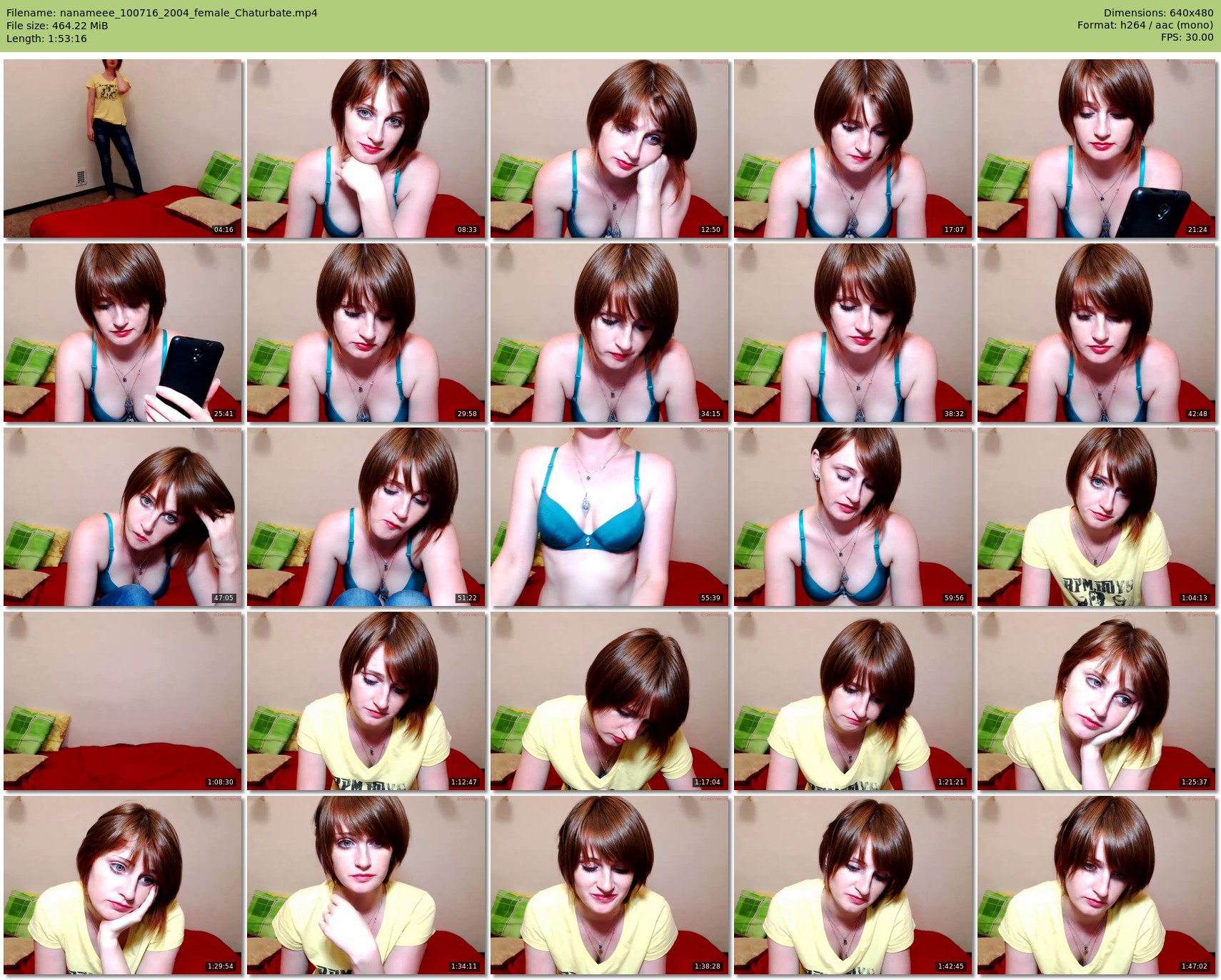
Task: Click the thumbnail labeled 38:32
Action: point(853,333)
